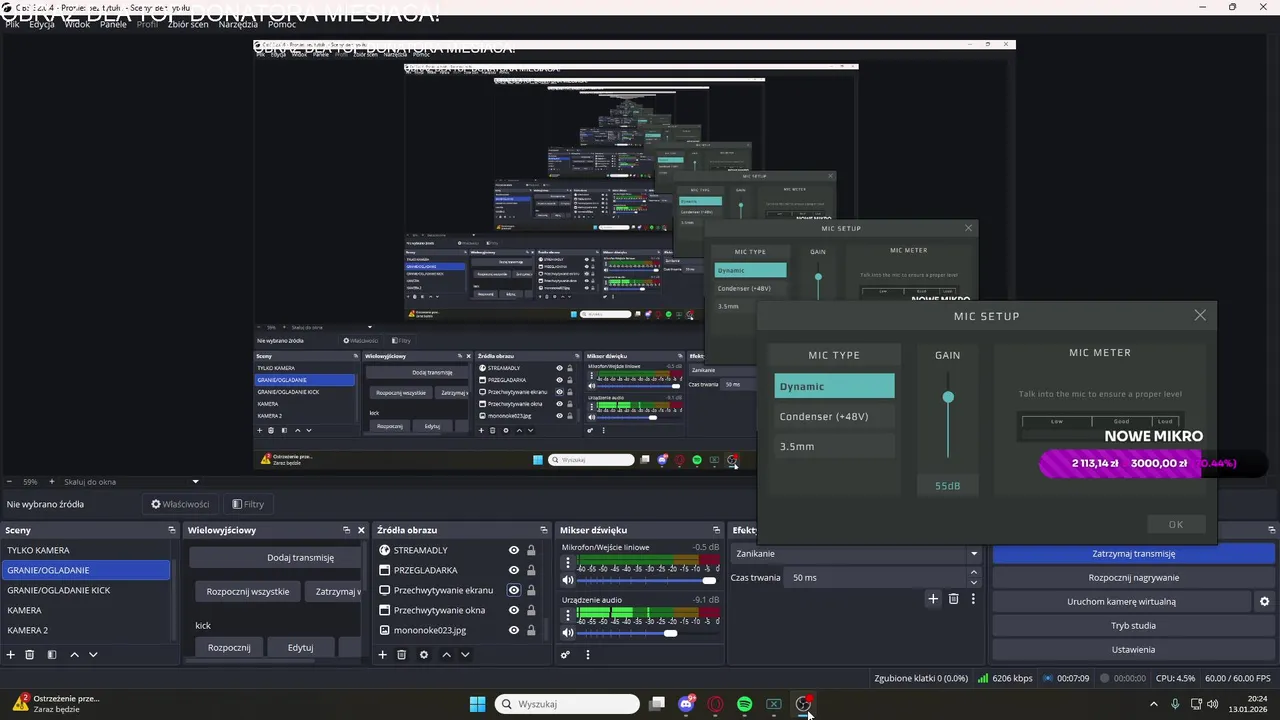Open source properties gear in Źródła obrazu
This screenshot has width=1280, height=720.
click(424, 655)
